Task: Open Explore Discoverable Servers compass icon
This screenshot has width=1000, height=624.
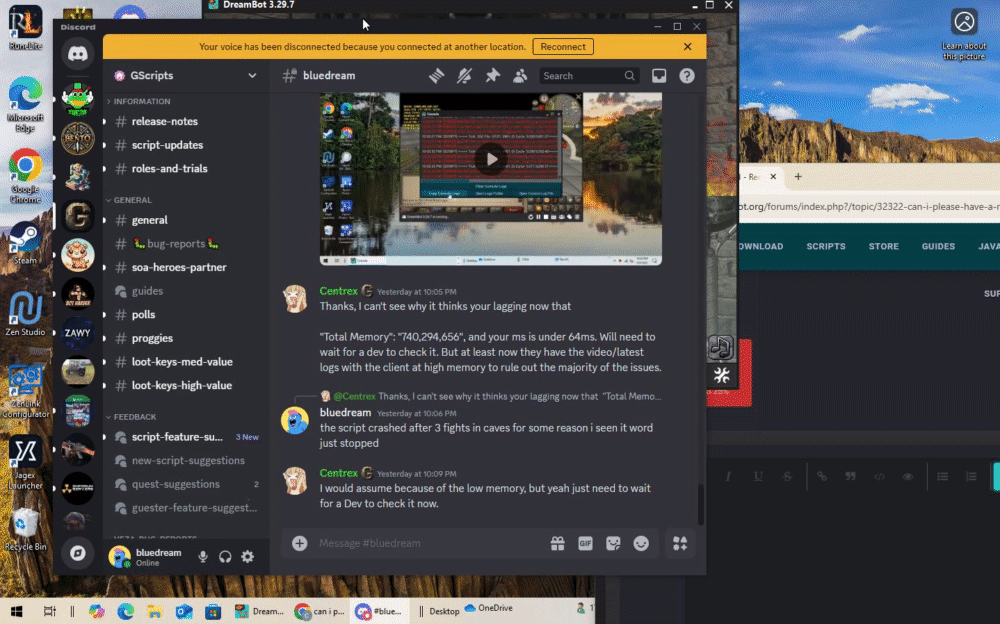Action: click(78, 553)
